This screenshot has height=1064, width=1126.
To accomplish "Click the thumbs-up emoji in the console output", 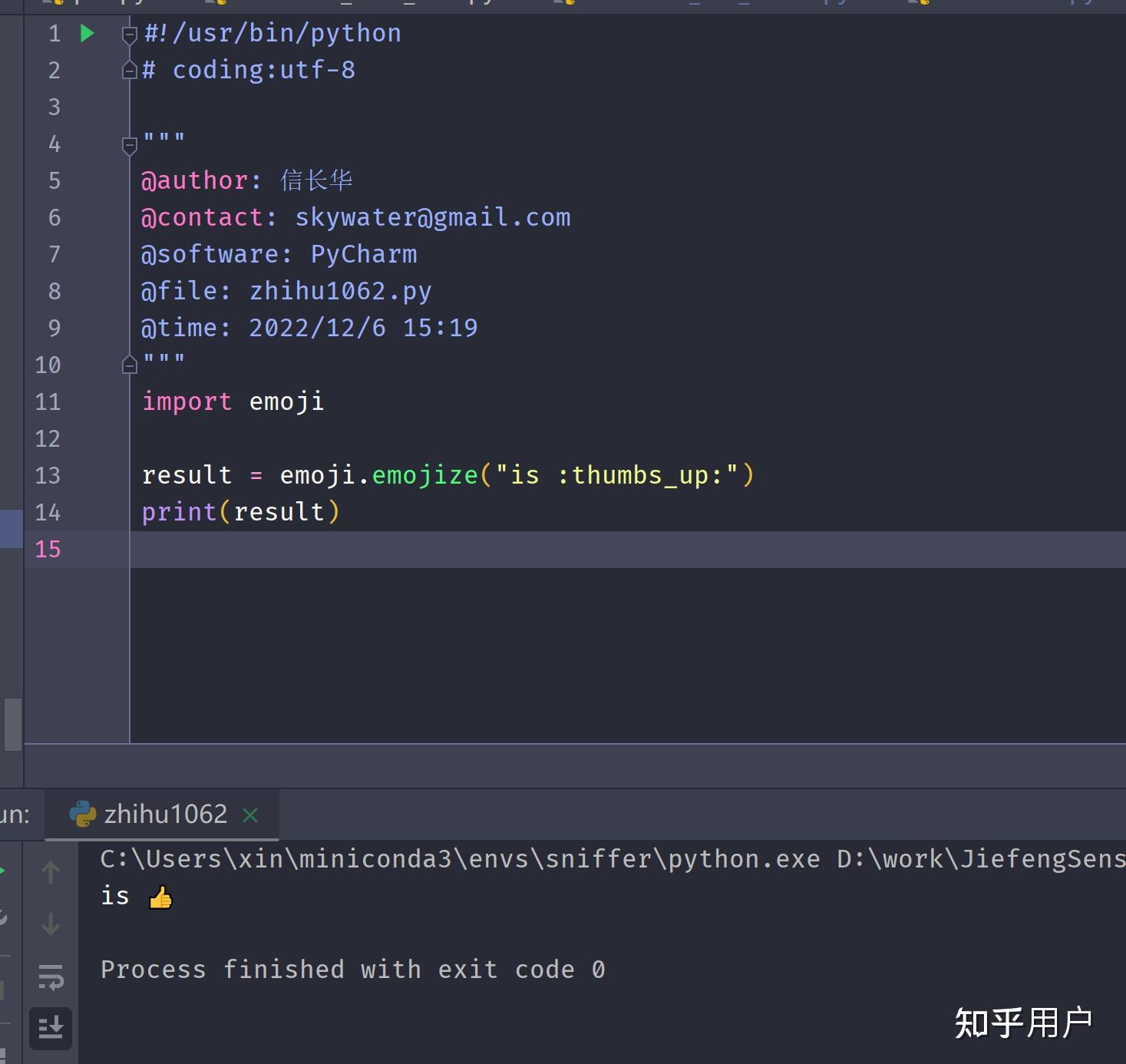I will click(161, 896).
